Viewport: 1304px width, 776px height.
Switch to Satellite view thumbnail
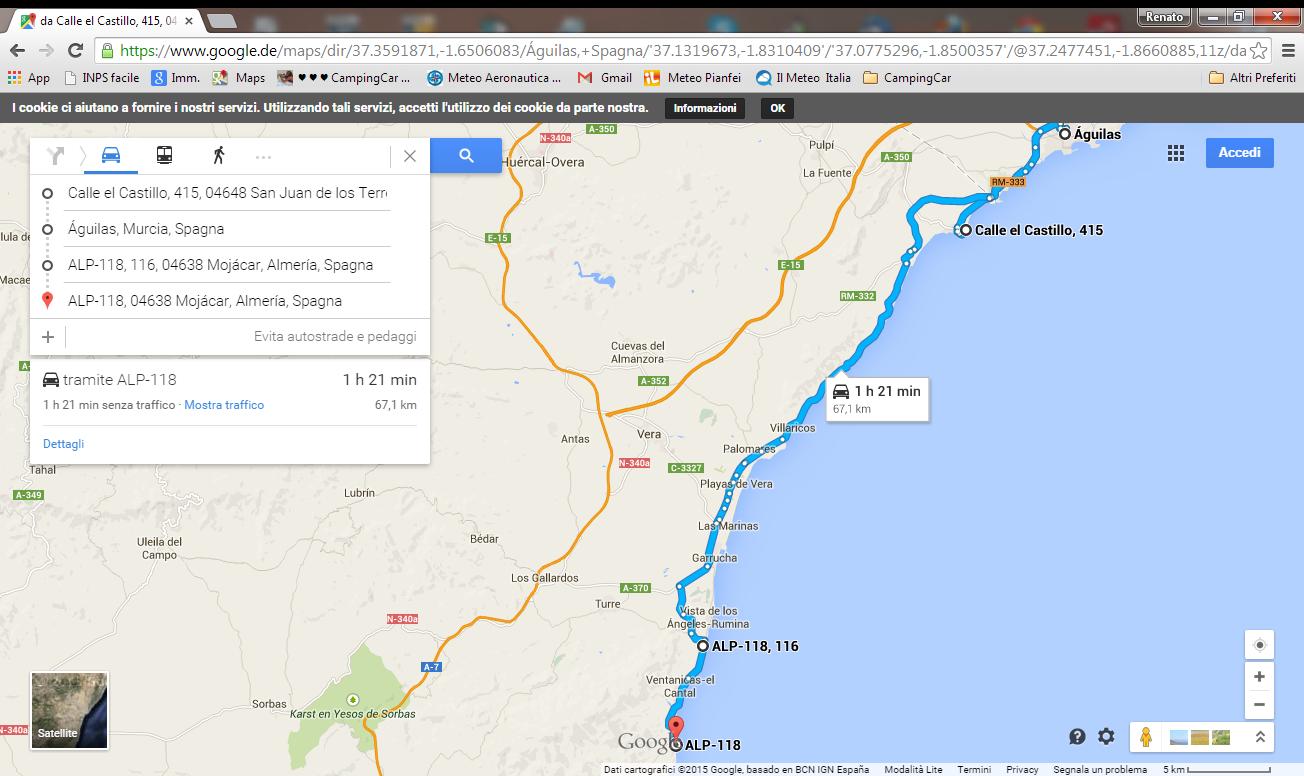[69, 711]
